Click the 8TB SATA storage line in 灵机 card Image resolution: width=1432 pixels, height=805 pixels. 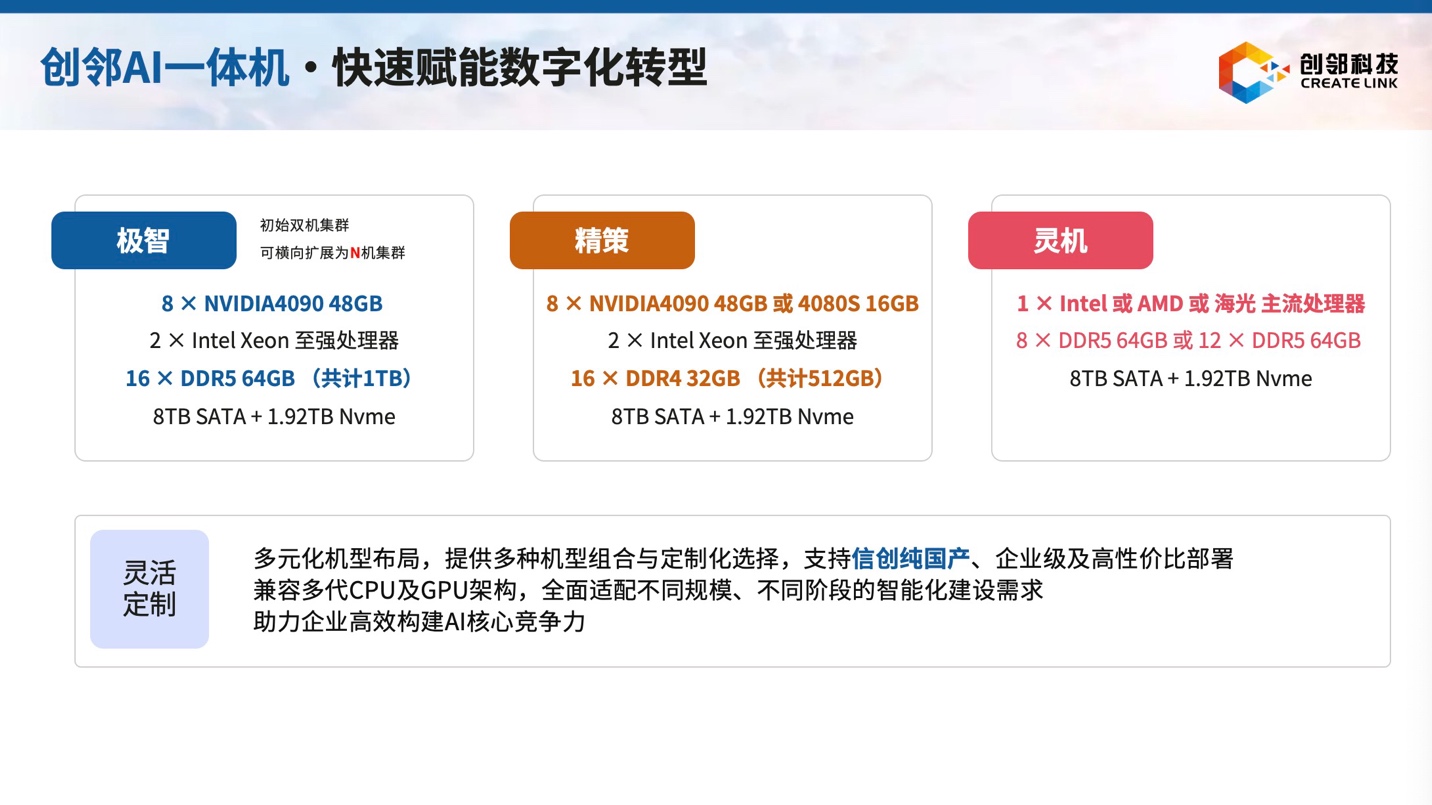1191,378
